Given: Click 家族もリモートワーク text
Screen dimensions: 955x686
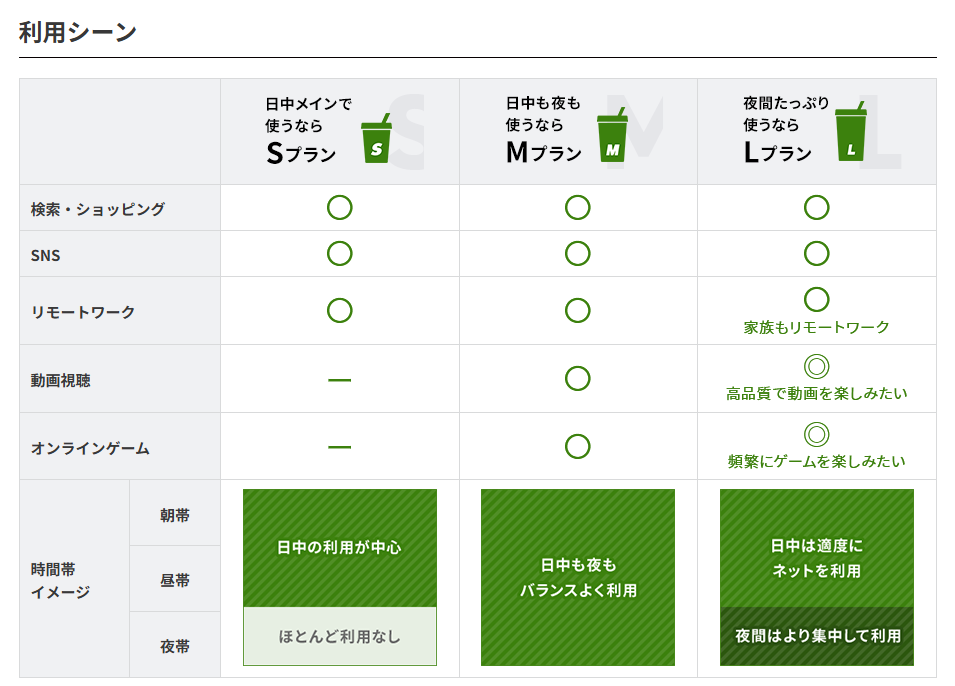Looking at the screenshot, I should (x=816, y=327).
